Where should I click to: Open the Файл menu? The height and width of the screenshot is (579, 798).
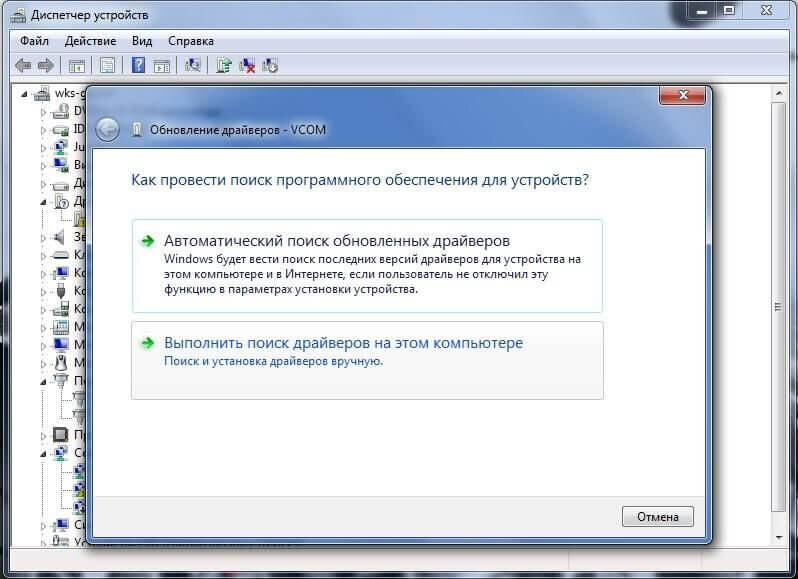34,41
